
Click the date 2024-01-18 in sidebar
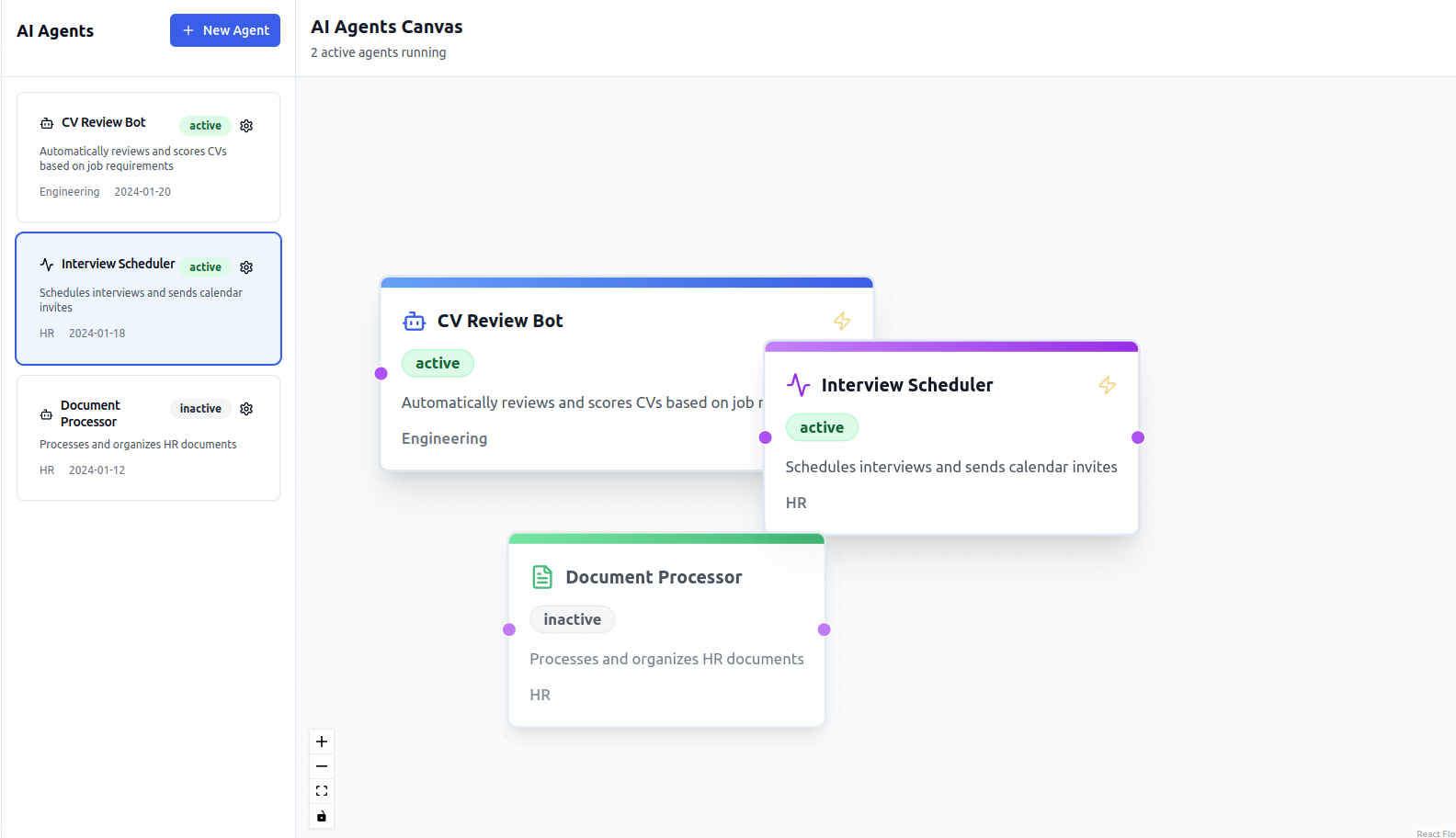coord(97,334)
